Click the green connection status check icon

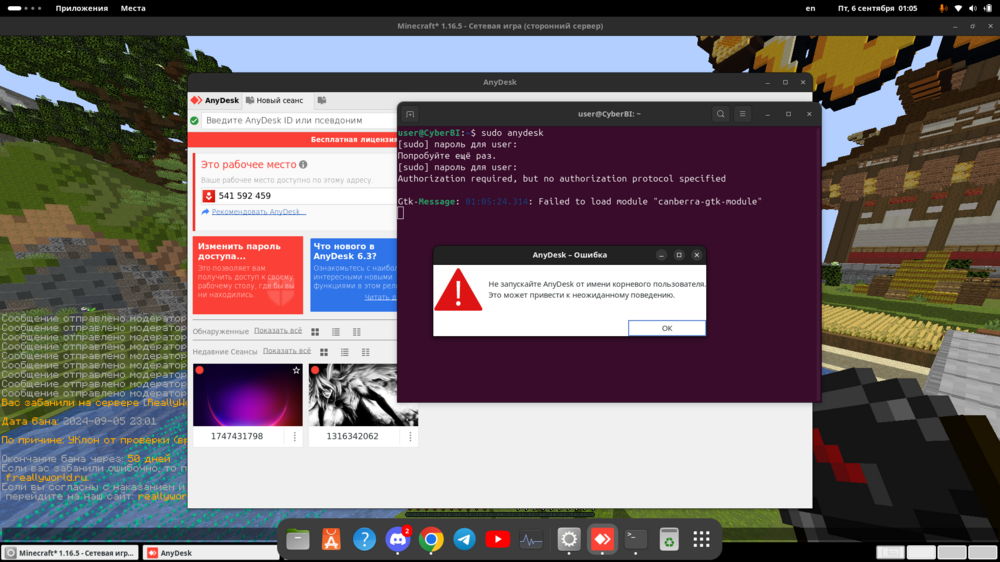pos(195,120)
